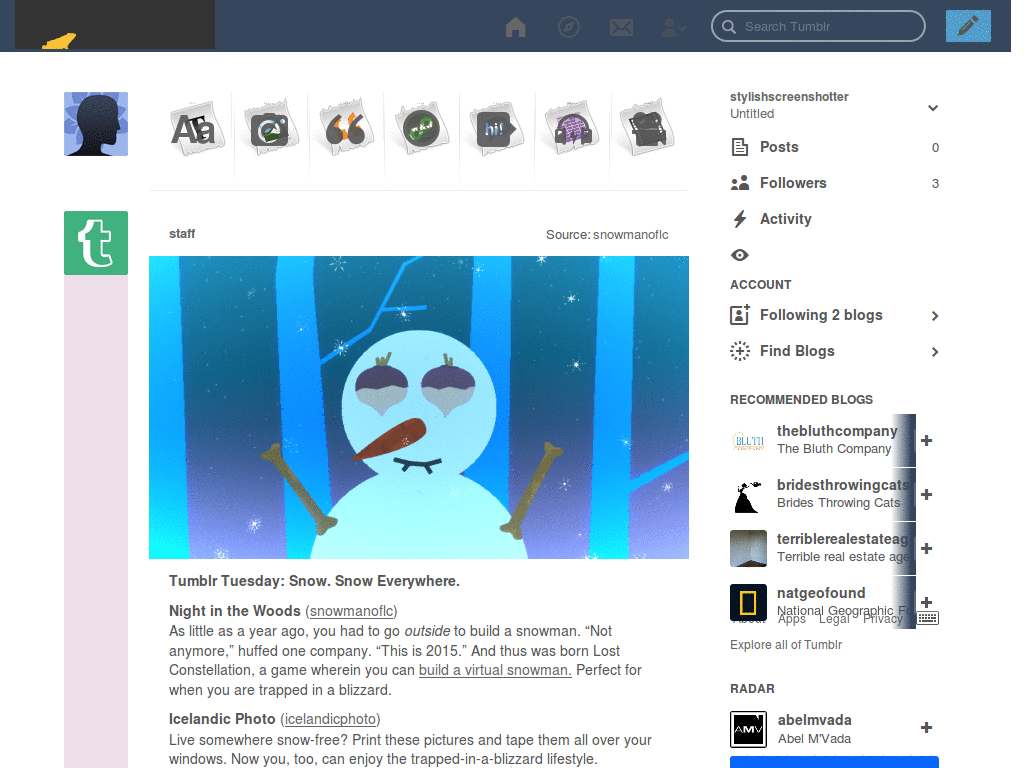Click the Search Tumblr field
Screen dimensions: 1024x768
click(818, 26)
